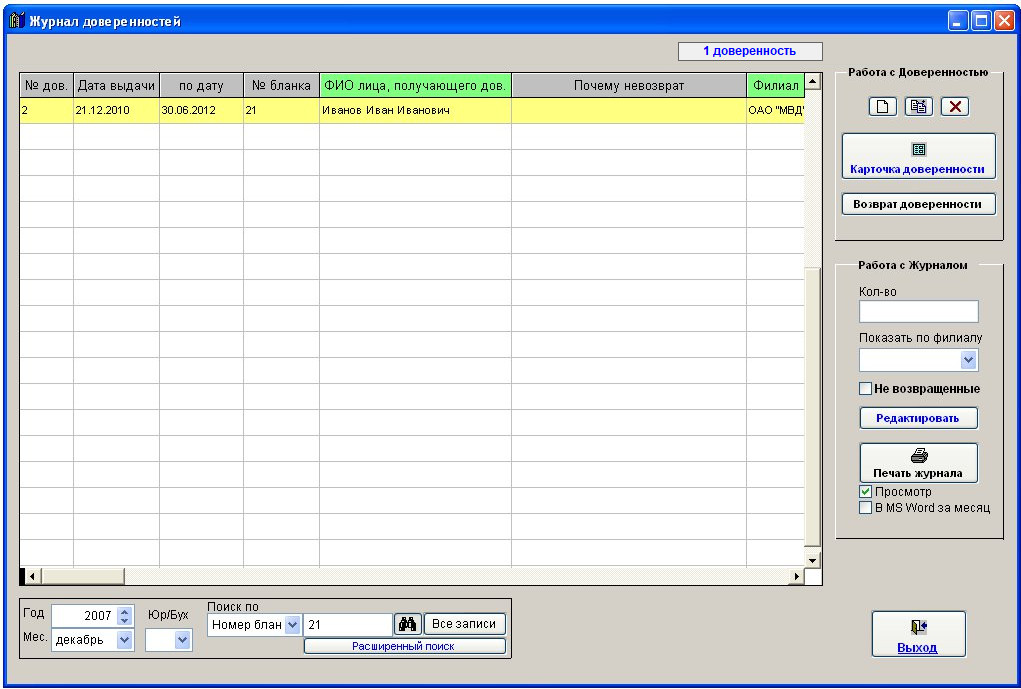1021x689 pixels.
Task: Click the horizontal scrollbar right arrow
Action: (796, 576)
